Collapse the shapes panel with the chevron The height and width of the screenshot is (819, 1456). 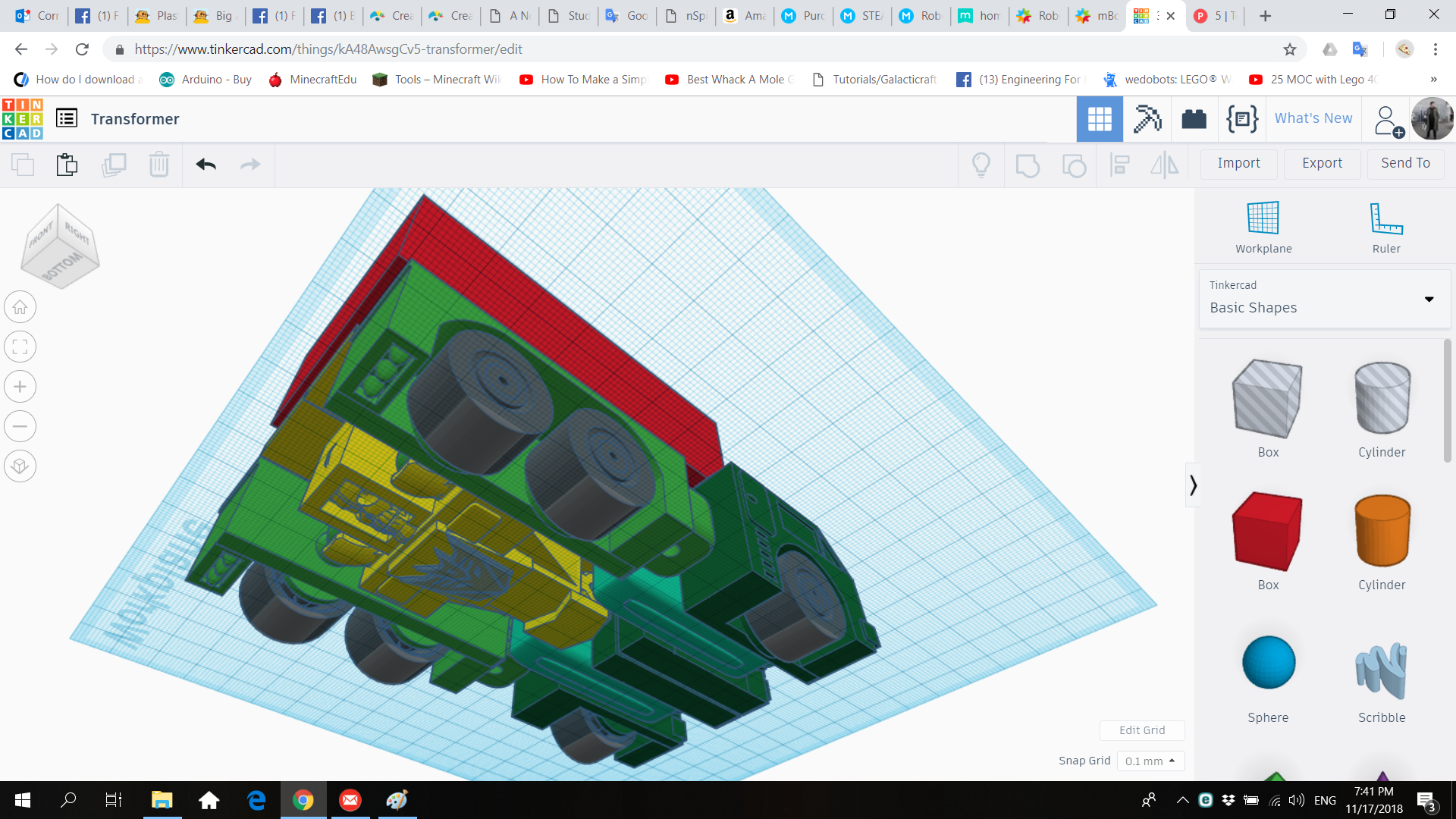click(x=1193, y=485)
